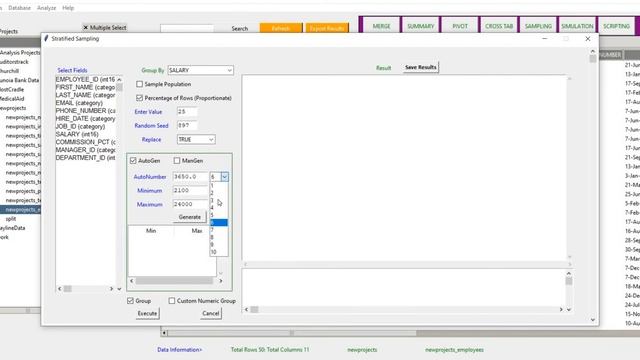Click the Min column header
The width and height of the screenshot is (640, 360).
point(151,231)
